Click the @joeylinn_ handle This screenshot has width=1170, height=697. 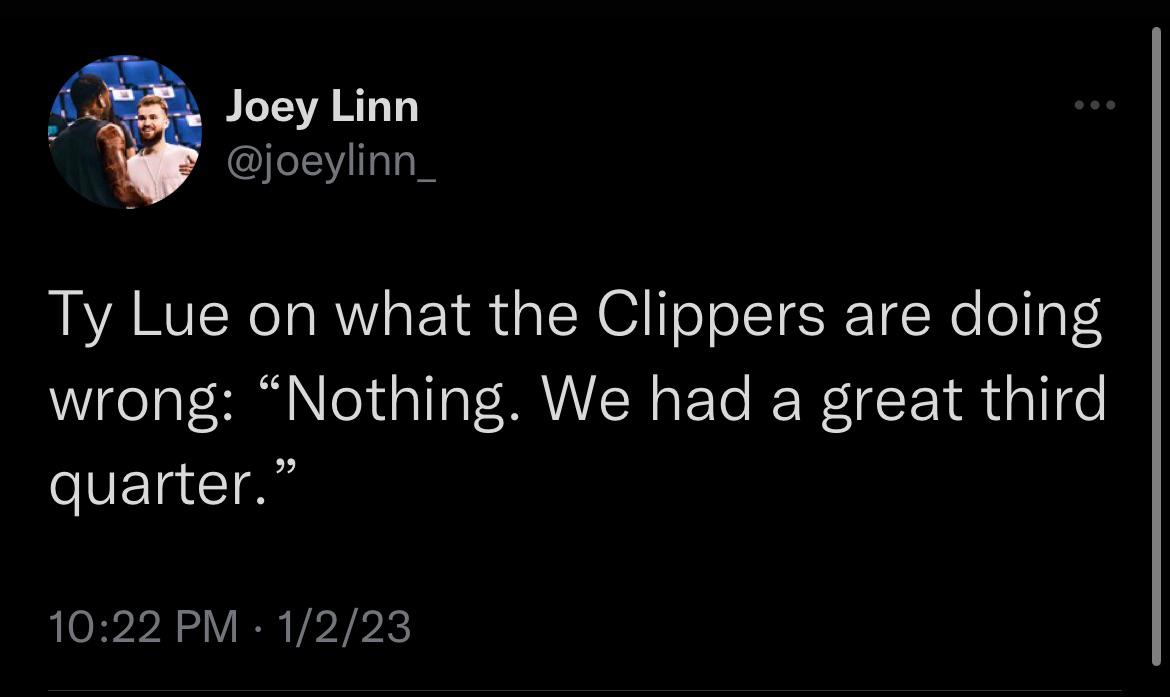click(330, 160)
